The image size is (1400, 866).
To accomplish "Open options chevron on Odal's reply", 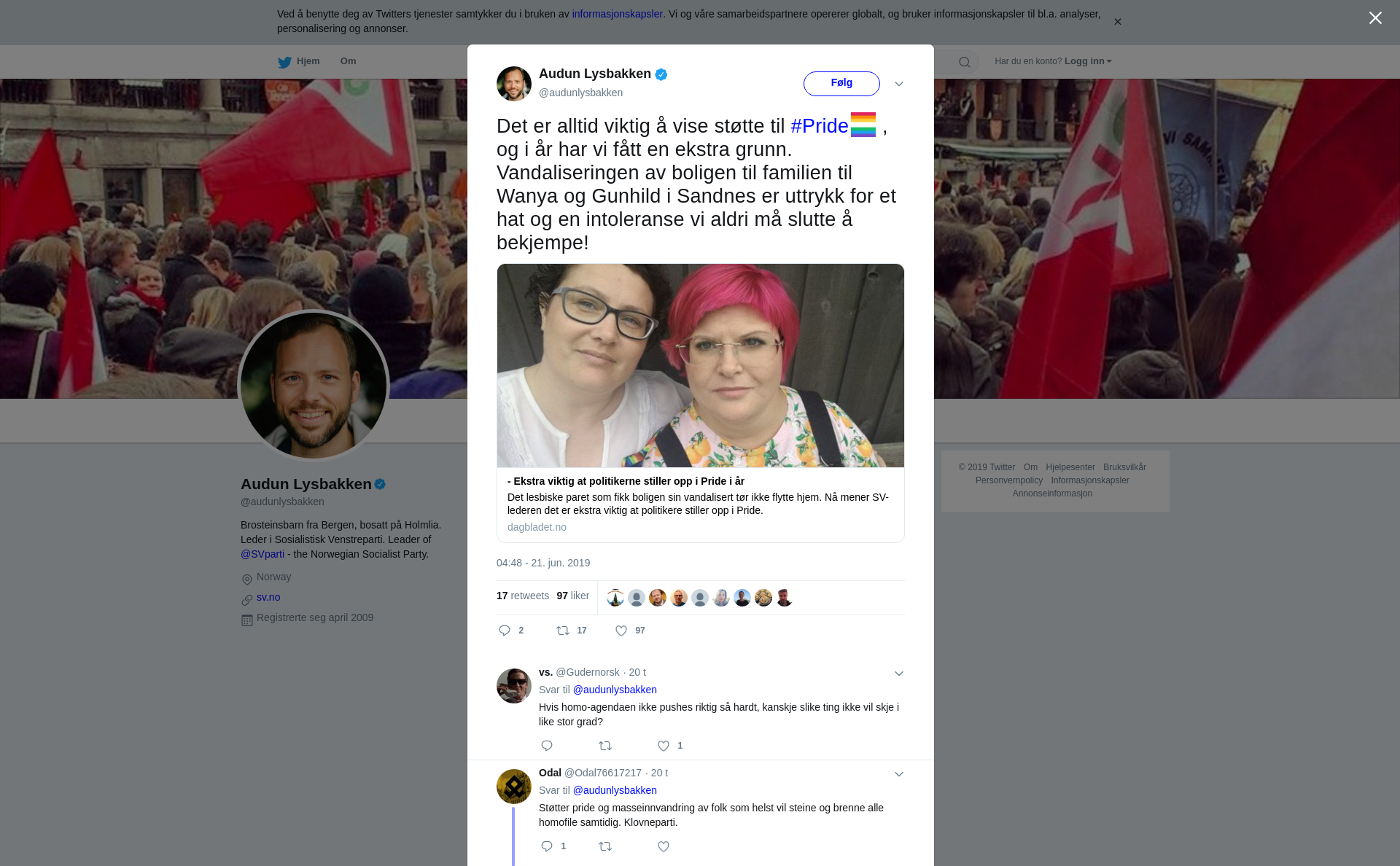I will click(x=899, y=774).
